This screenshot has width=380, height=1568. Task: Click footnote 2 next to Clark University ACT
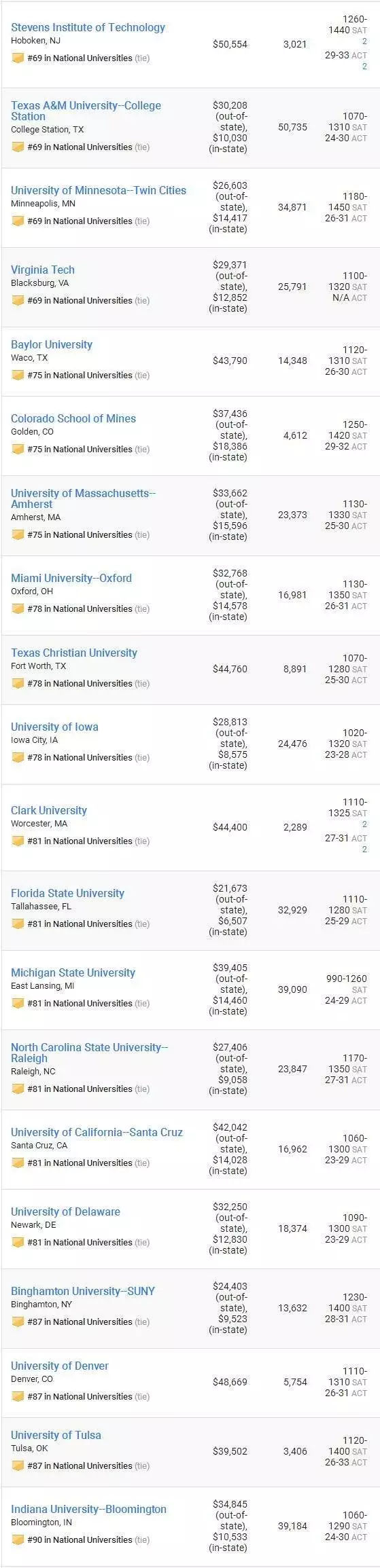pyautogui.click(x=364, y=850)
